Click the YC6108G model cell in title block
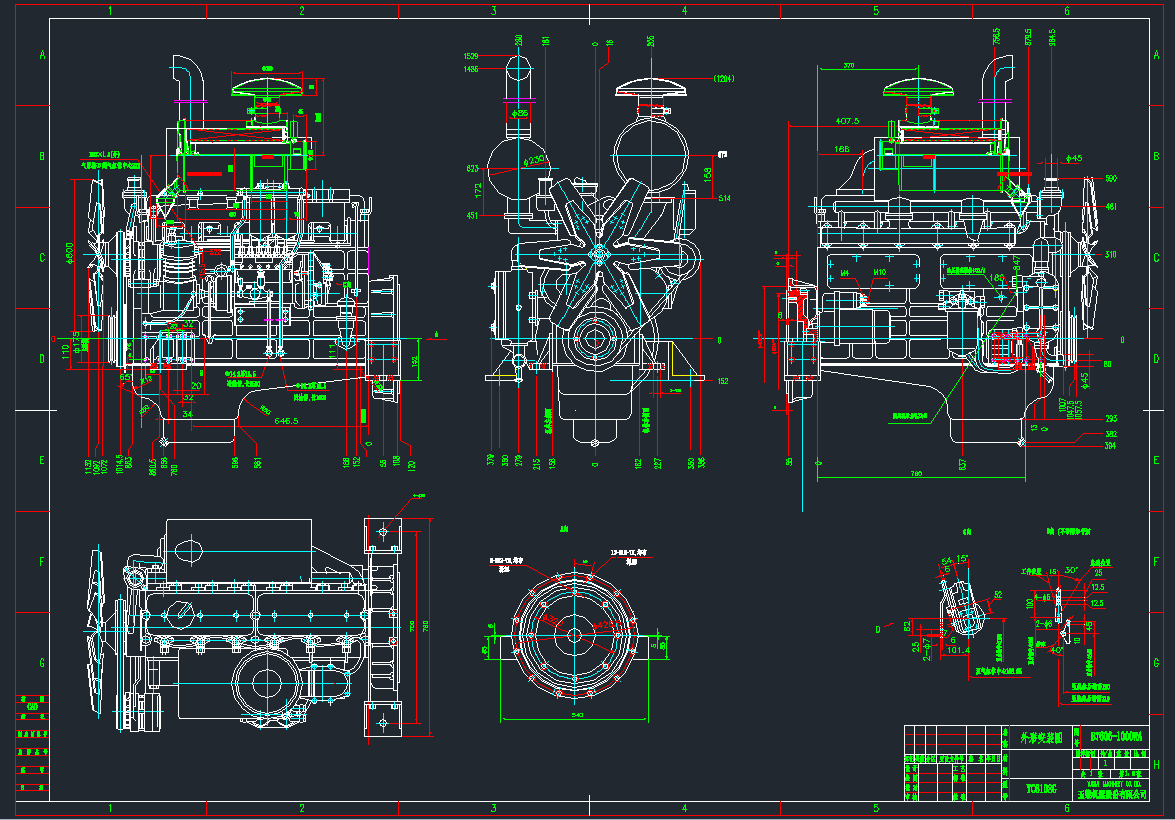This screenshot has width=1175, height=820. click(x=1040, y=788)
